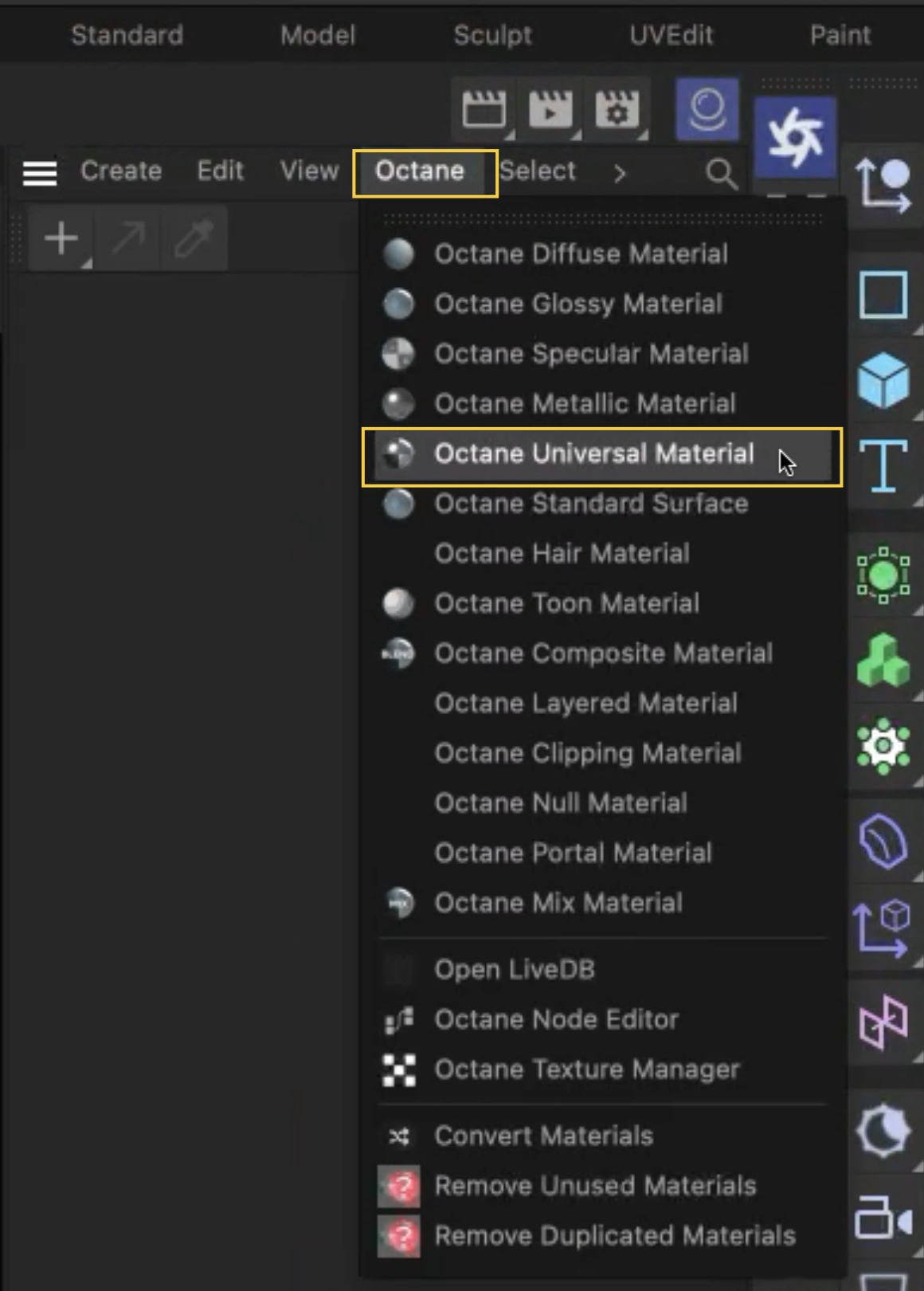Click the plus new material icon

(61, 238)
